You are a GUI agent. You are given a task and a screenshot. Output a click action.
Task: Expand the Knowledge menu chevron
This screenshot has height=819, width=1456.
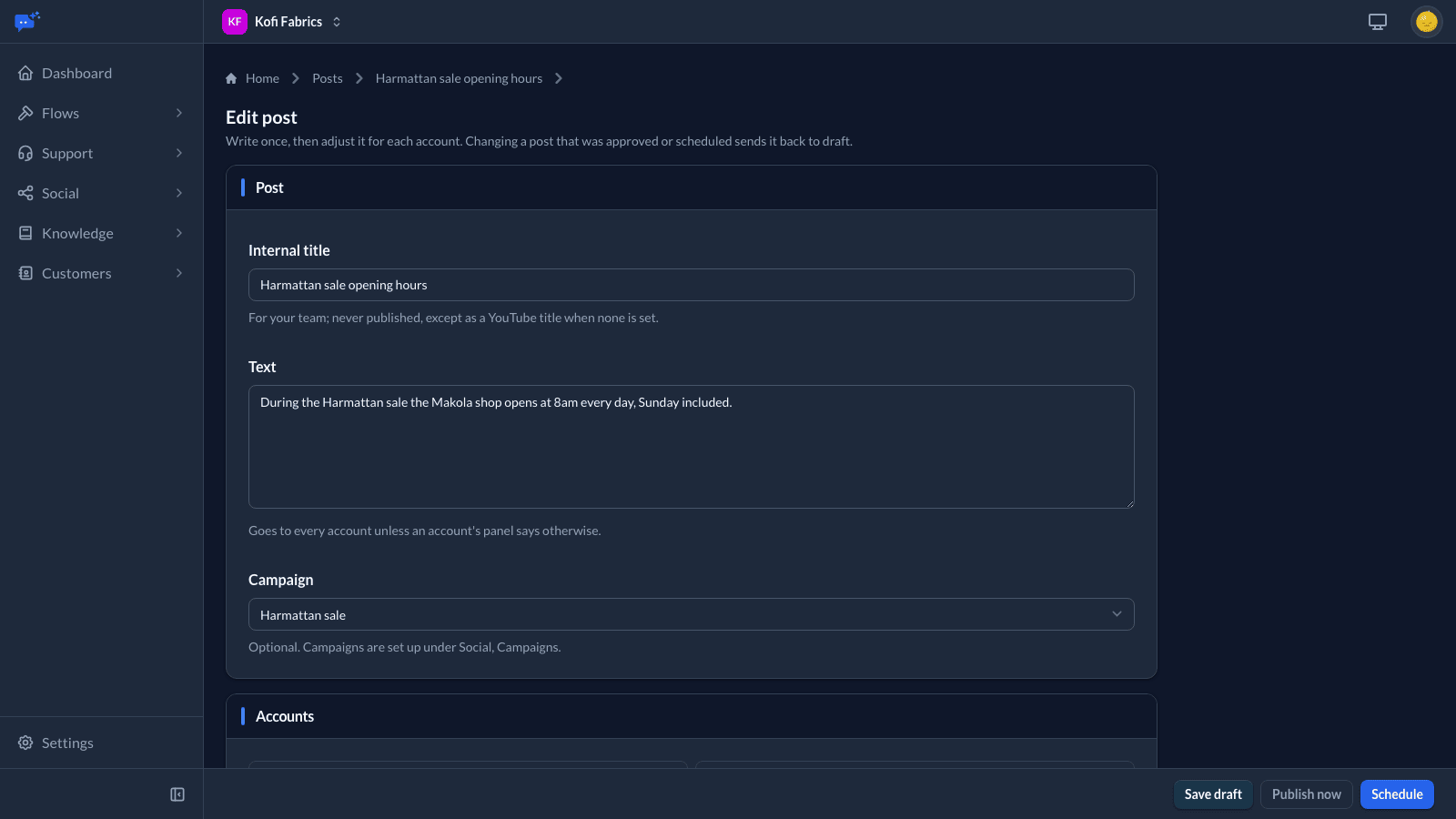coord(179,233)
